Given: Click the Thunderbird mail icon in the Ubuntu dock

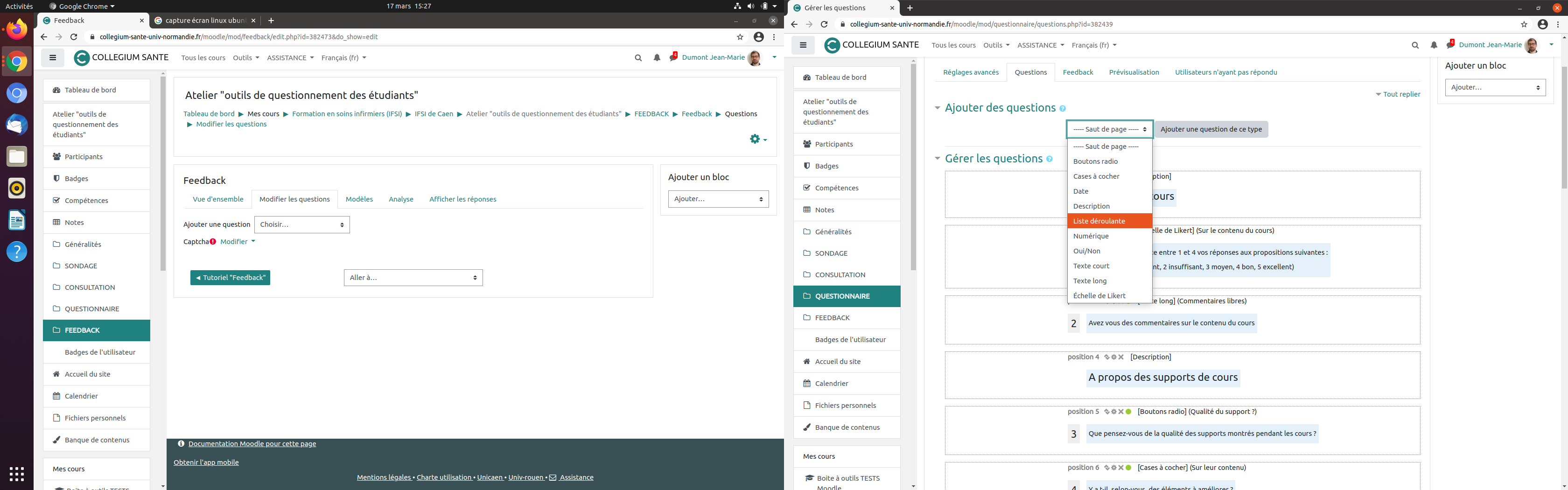Looking at the screenshot, I should tap(16, 125).
